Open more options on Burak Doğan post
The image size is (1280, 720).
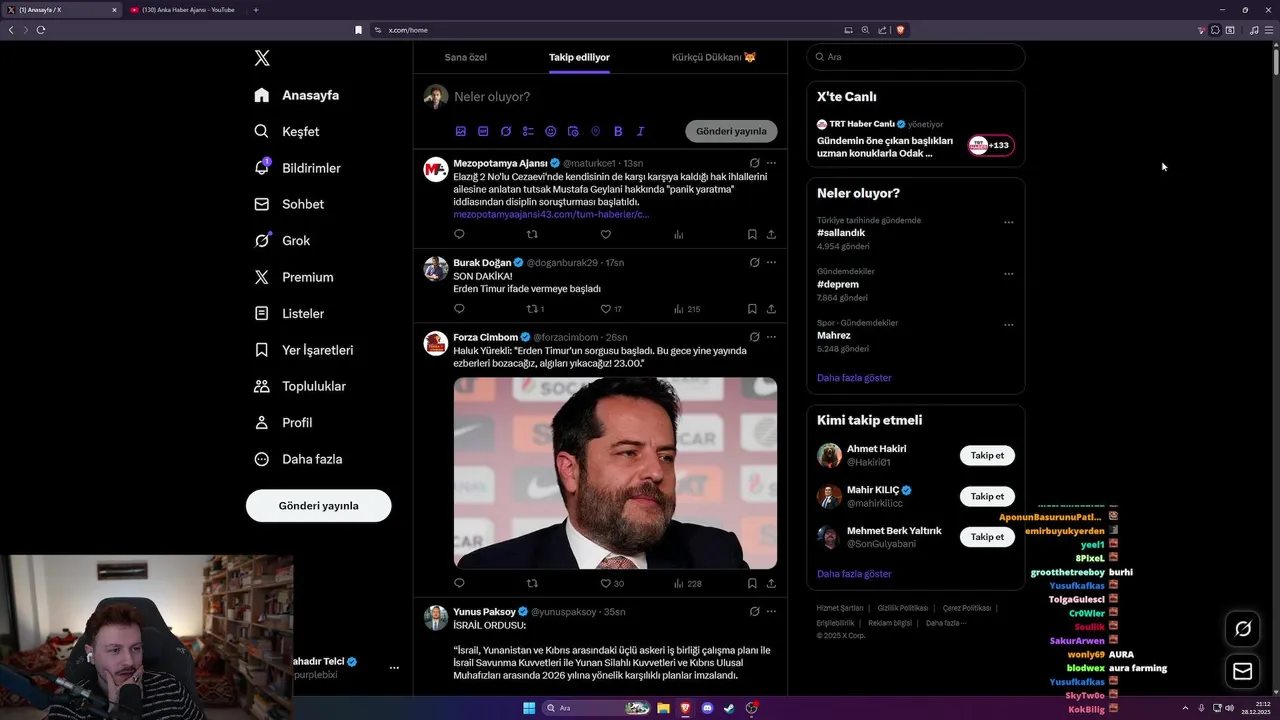tap(771, 263)
